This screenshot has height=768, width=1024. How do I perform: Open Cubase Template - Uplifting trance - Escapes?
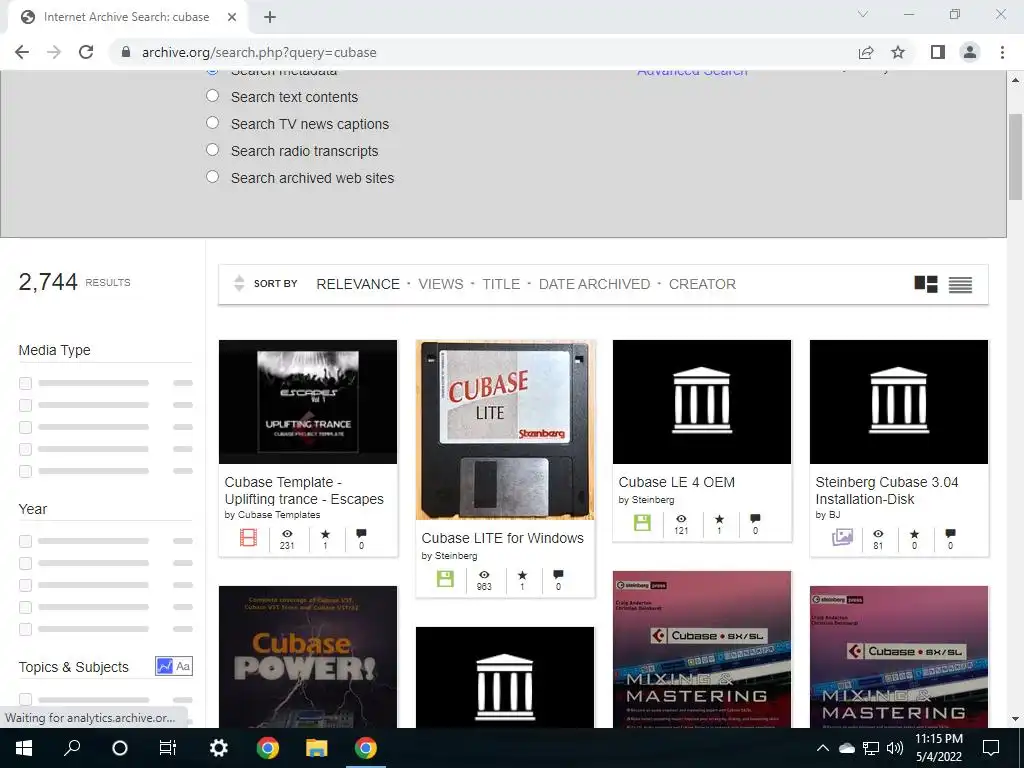click(304, 490)
